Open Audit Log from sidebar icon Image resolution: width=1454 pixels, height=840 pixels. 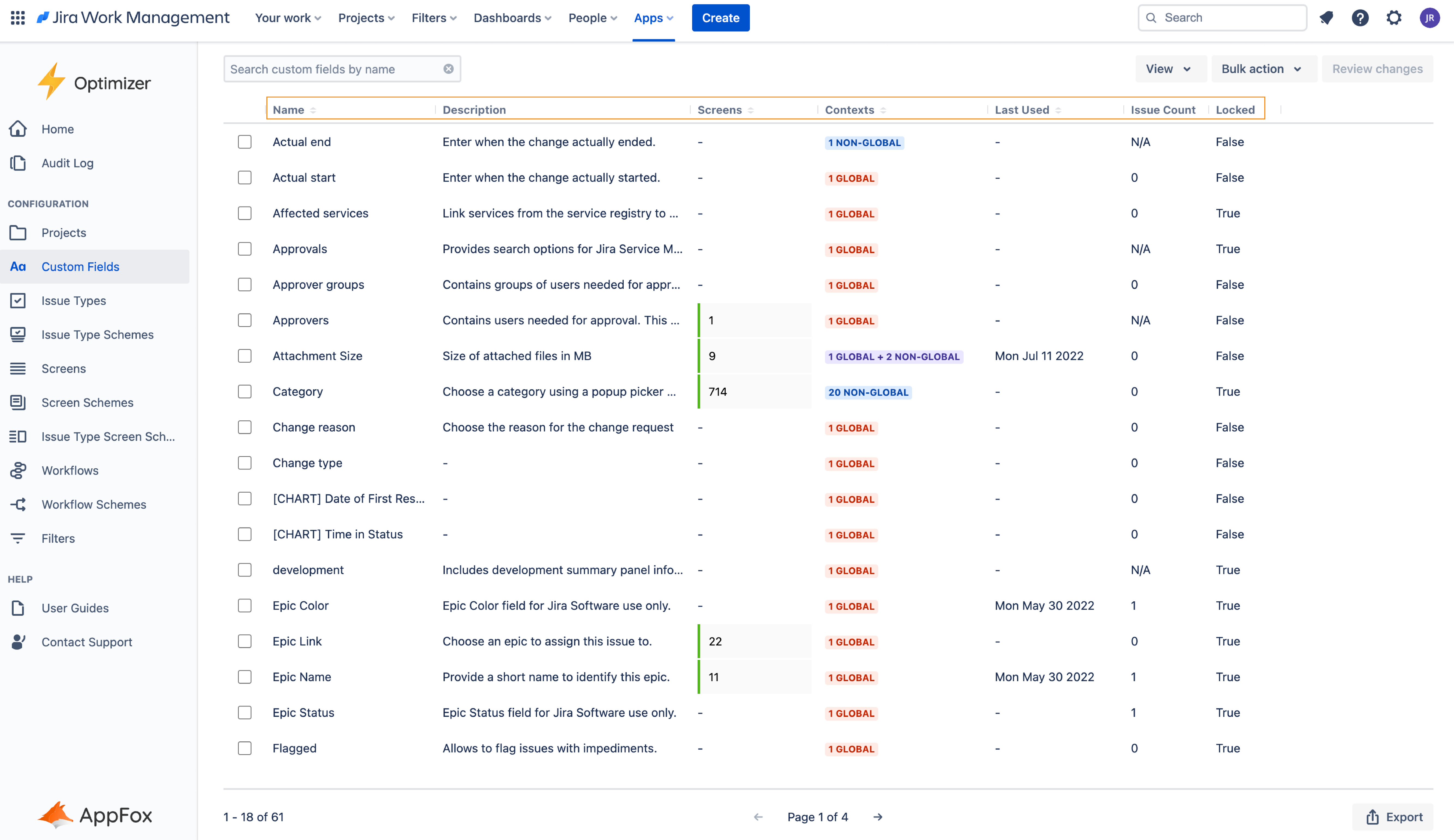[18, 163]
